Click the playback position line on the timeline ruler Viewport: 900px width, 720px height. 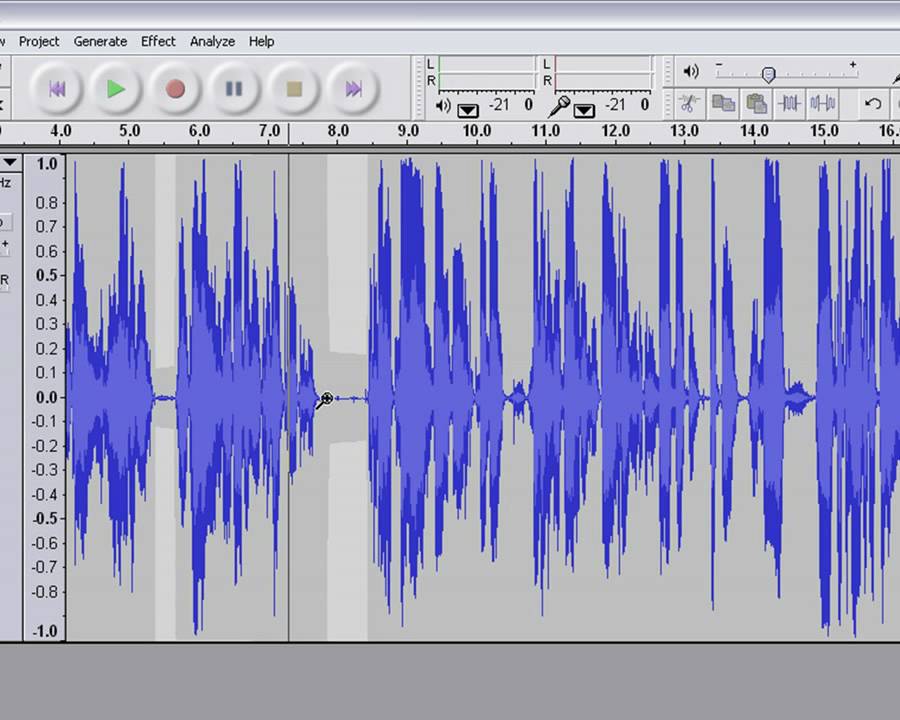click(x=289, y=133)
